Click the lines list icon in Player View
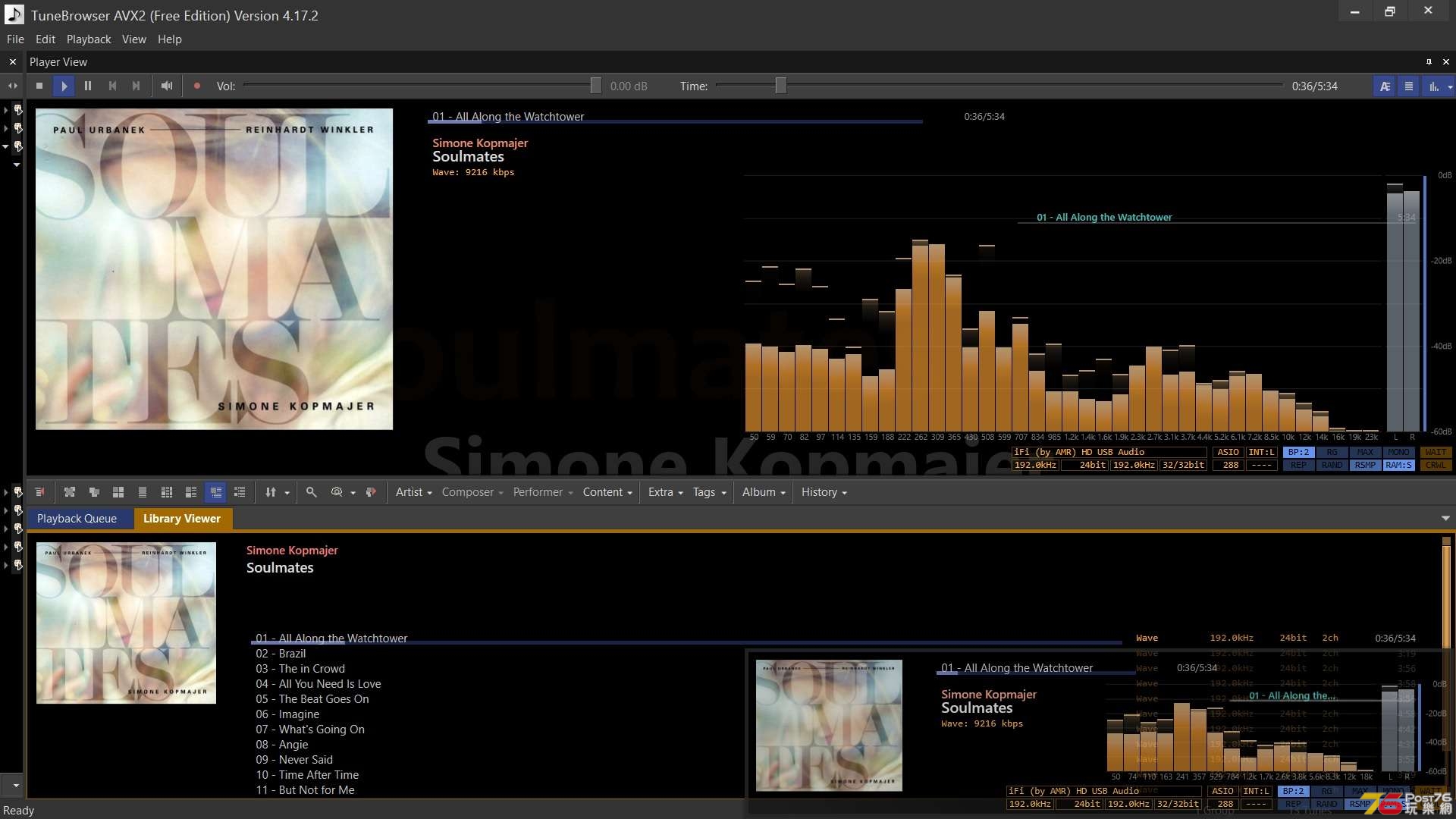Screen dimensions: 1456x819 1409,86
